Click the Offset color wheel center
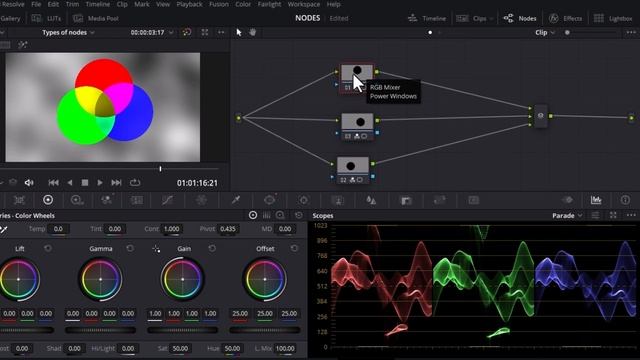640x360 pixels. [x=265, y=279]
